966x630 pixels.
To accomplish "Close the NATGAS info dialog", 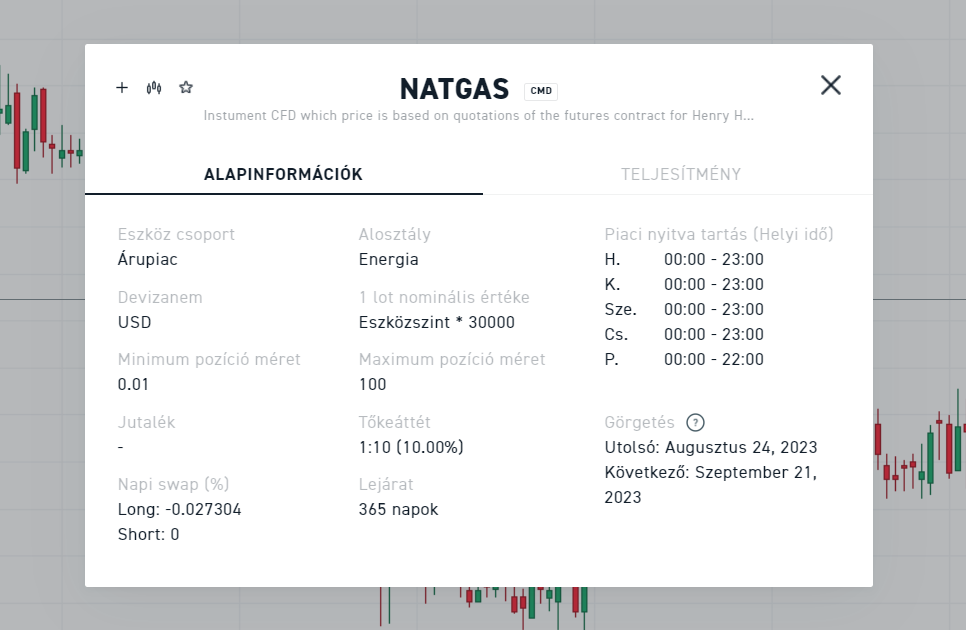I will coord(830,85).
